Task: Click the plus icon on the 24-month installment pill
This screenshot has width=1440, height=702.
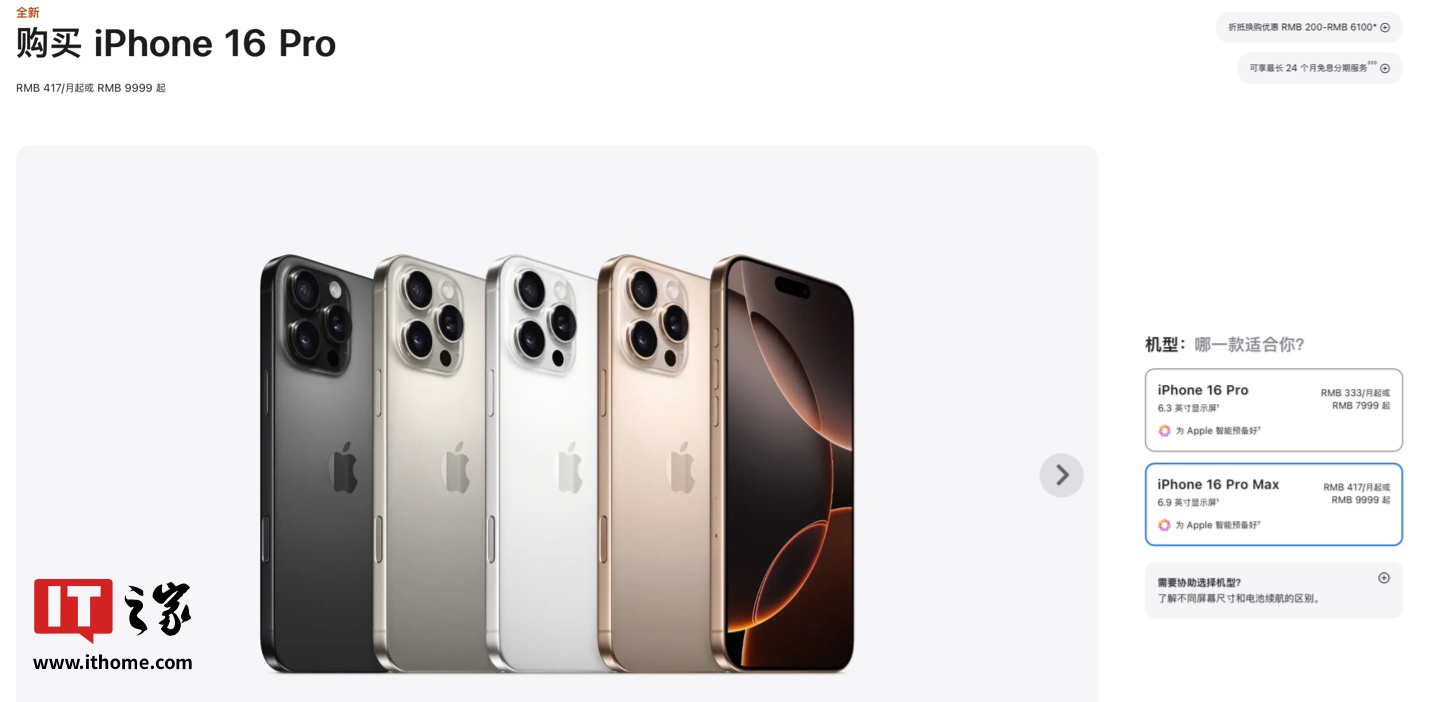Action: [x=1385, y=68]
